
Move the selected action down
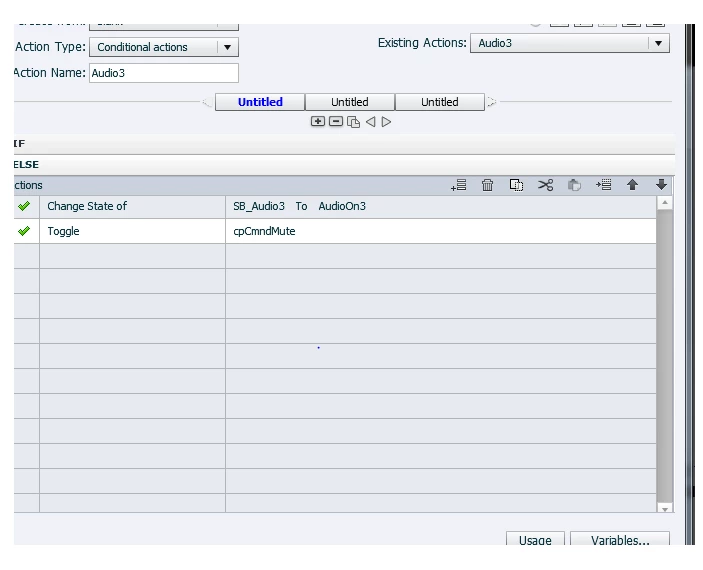(661, 185)
